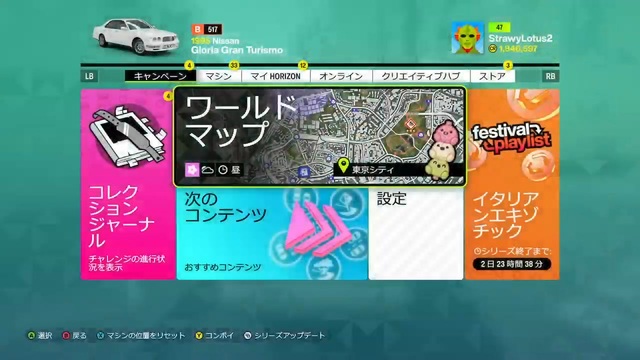Open the 設定 tile

pos(416,234)
